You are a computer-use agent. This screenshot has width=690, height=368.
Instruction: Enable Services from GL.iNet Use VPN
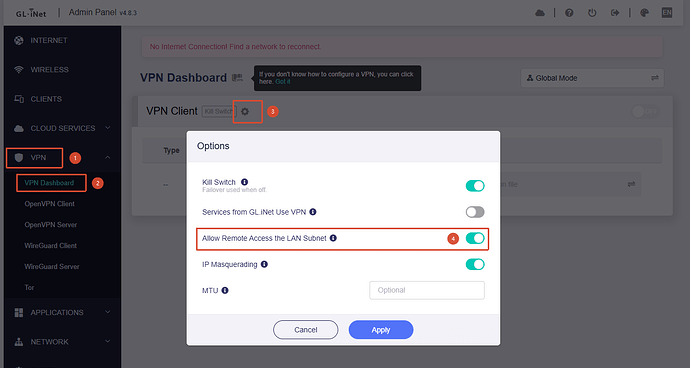pos(475,212)
